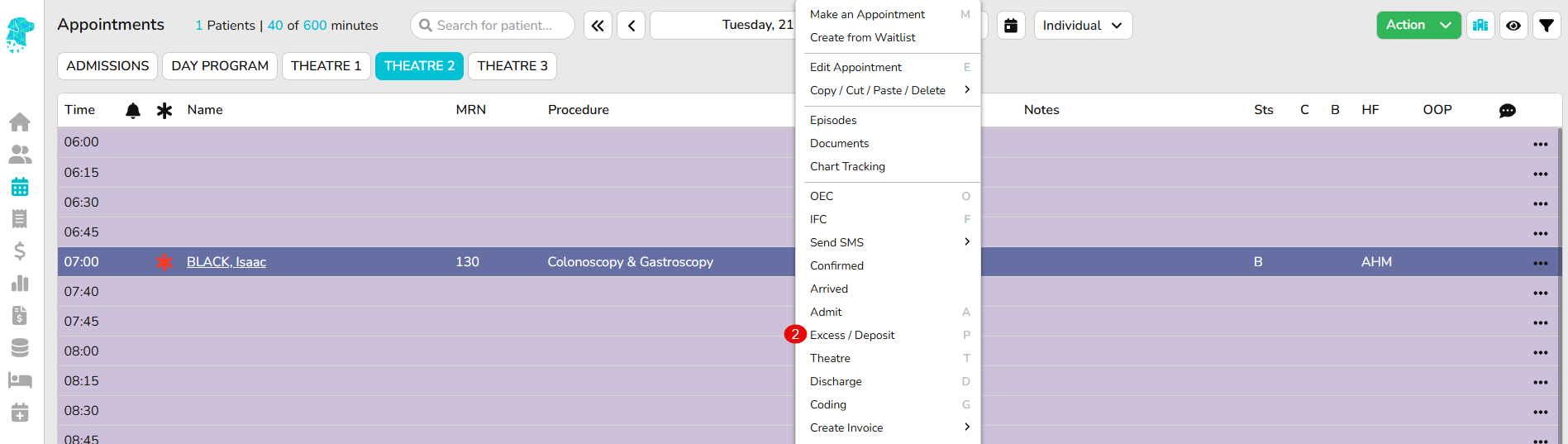The width and height of the screenshot is (1568, 444).
Task: Open the Patients icon in sidebar
Action: tap(20, 155)
